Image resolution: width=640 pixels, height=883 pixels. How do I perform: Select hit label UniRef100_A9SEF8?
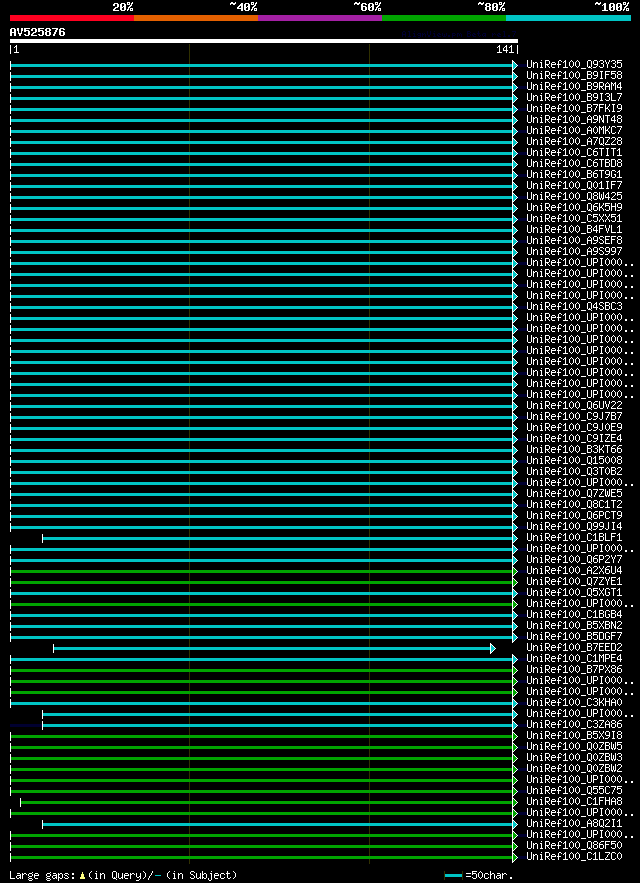click(574, 240)
